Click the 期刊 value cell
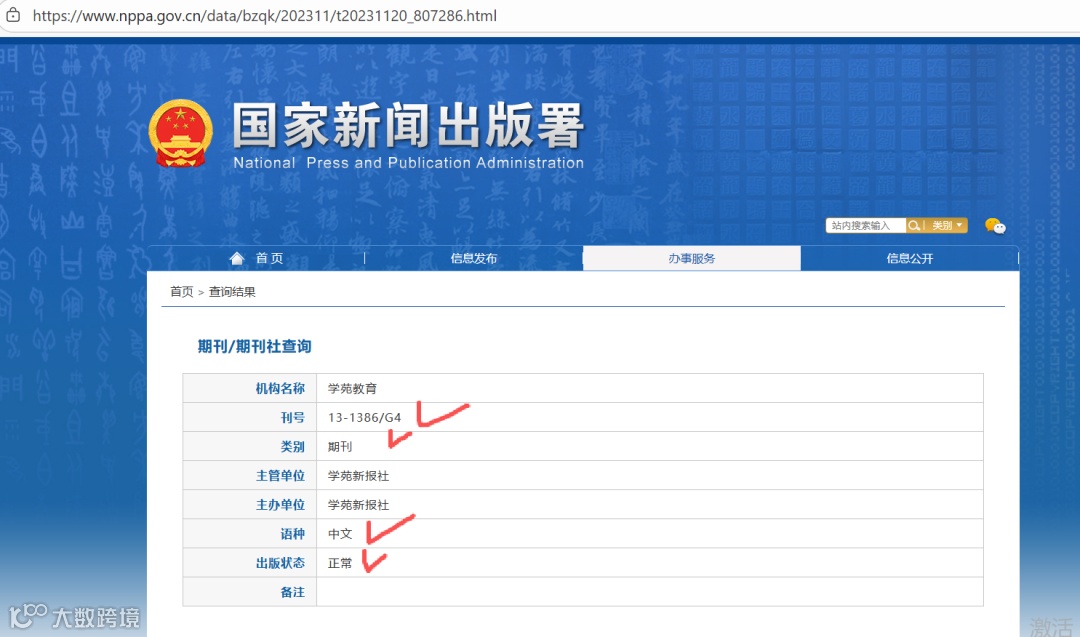Viewport: 1080px width, 637px height. [650, 446]
